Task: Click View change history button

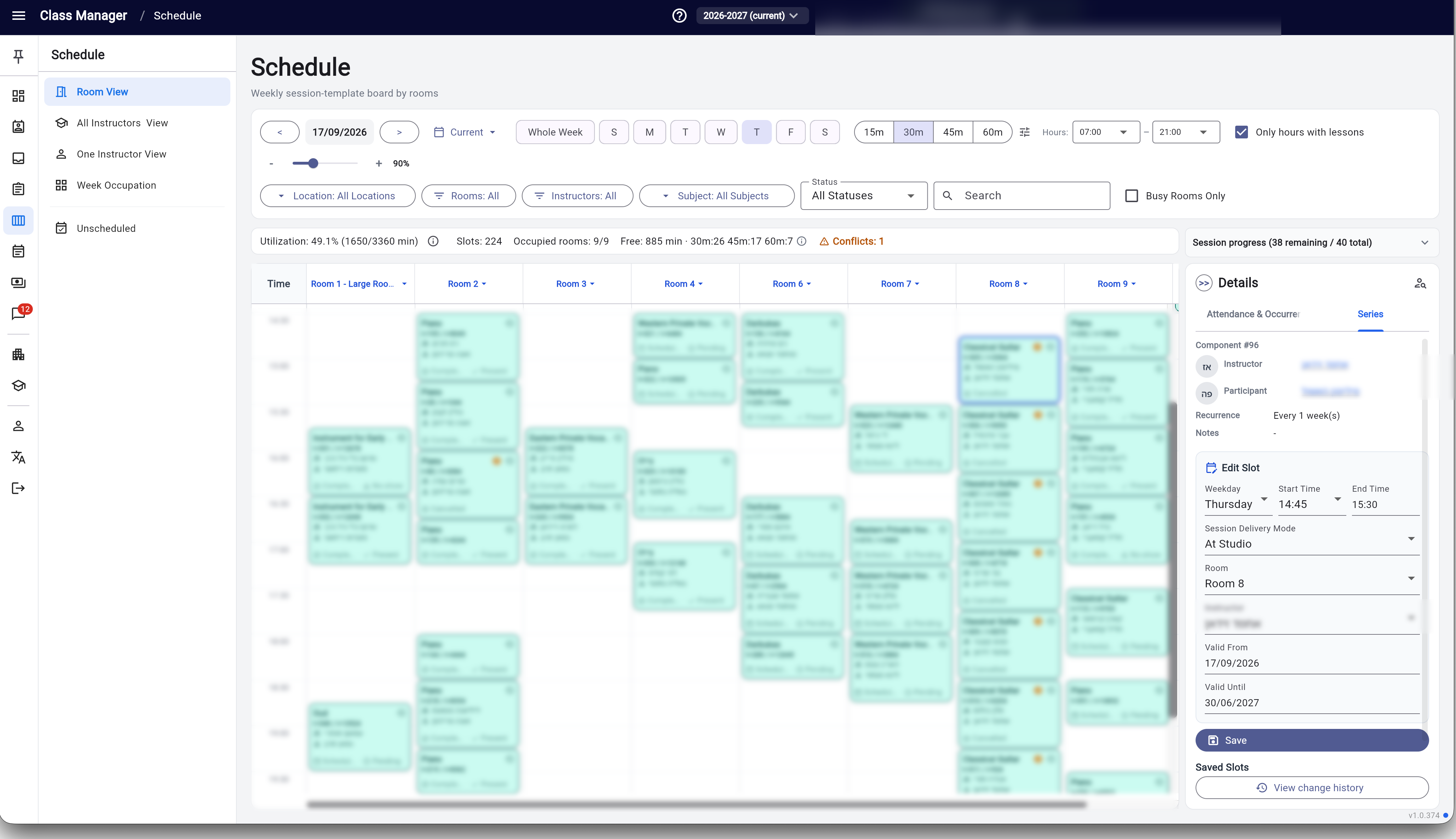Action: click(x=1311, y=788)
